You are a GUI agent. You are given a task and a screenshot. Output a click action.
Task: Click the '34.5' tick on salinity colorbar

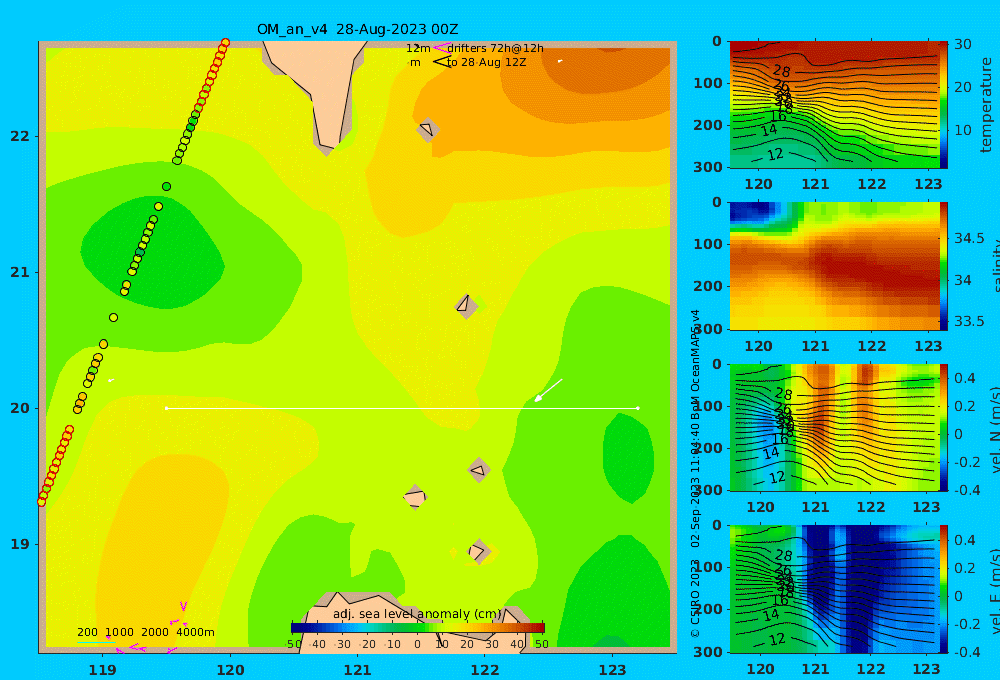click(x=969, y=238)
